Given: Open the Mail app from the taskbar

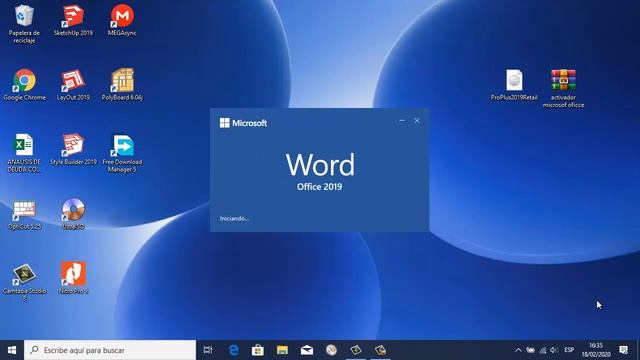Looking at the screenshot, I should [307, 350].
